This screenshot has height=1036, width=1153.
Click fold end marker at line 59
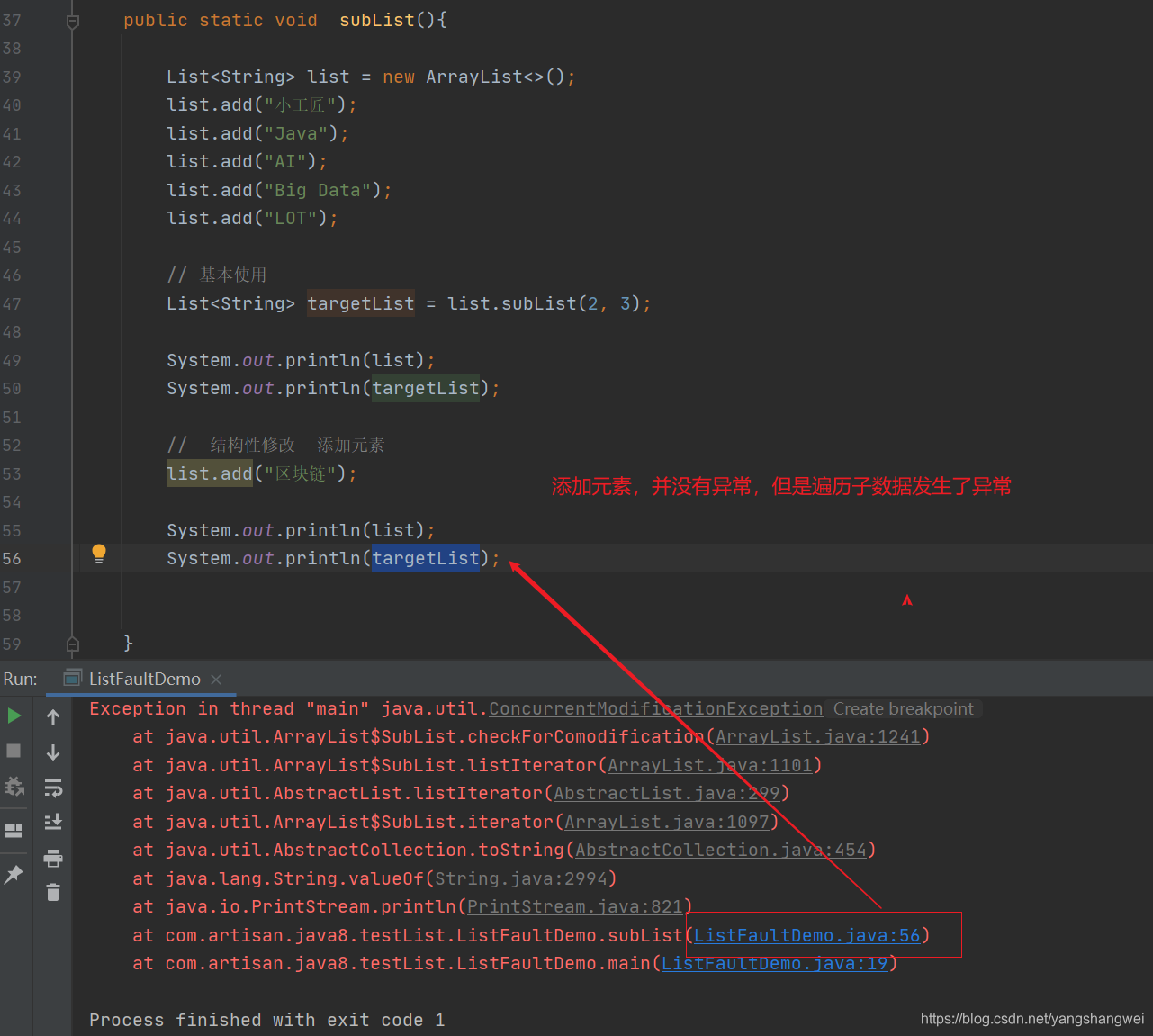coord(73,644)
